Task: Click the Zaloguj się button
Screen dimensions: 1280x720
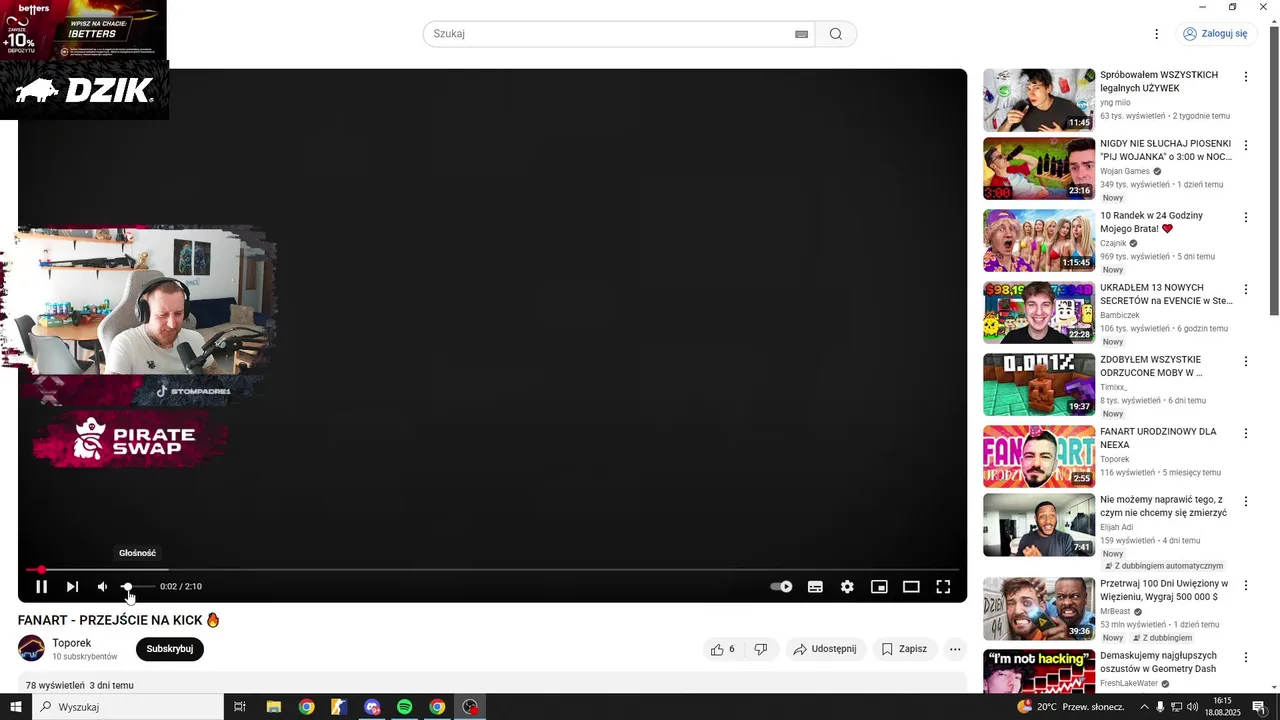Action: [x=1216, y=34]
